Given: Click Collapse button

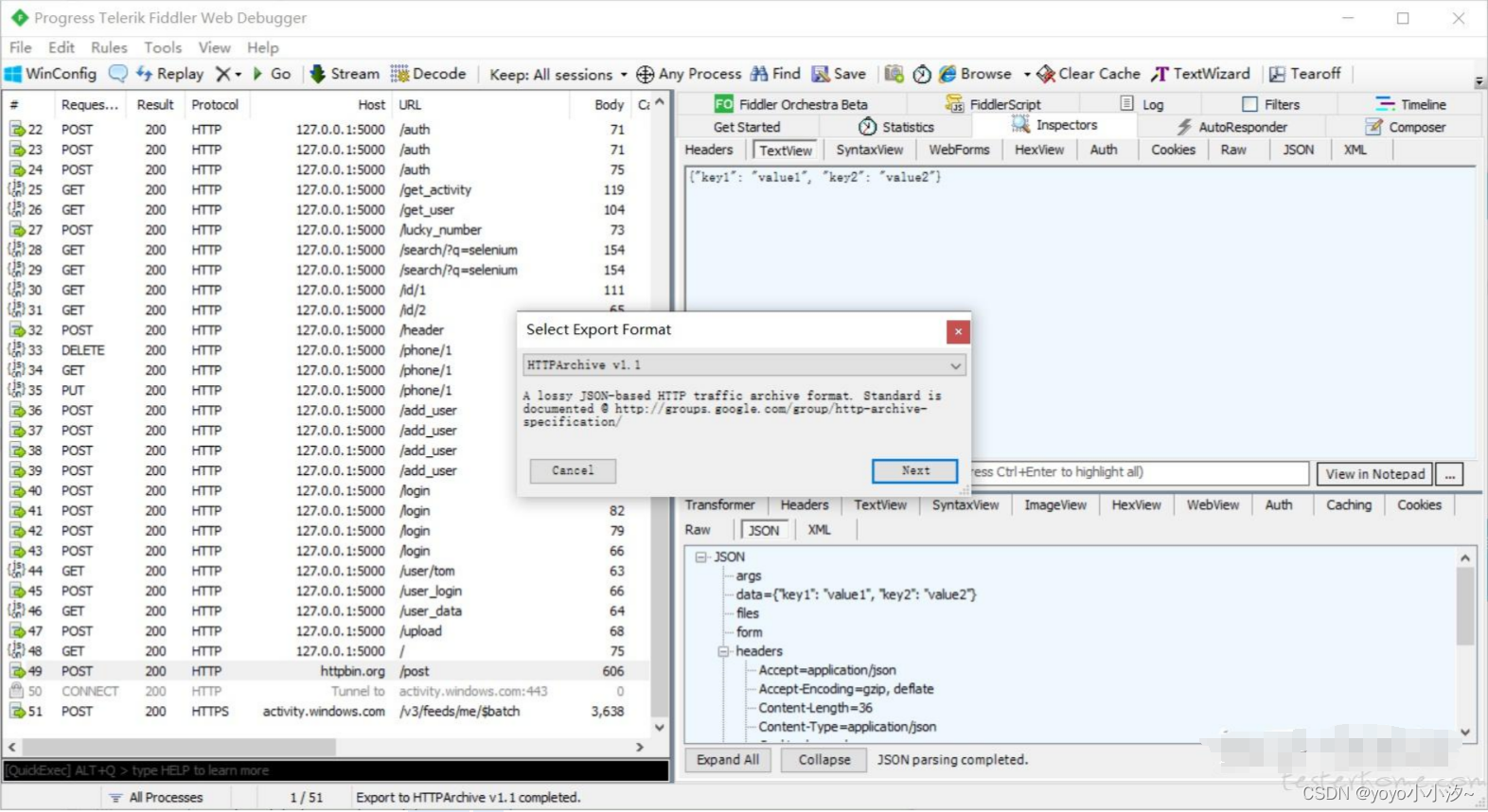Looking at the screenshot, I should pyautogui.click(x=824, y=760).
